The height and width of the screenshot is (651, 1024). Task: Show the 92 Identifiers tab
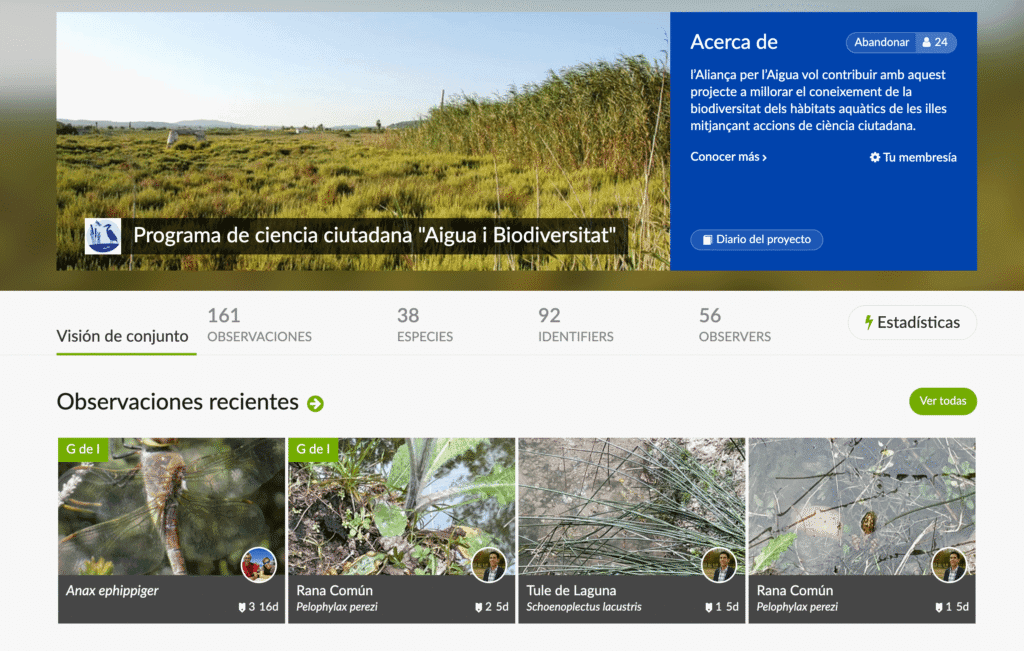pyautogui.click(x=575, y=326)
